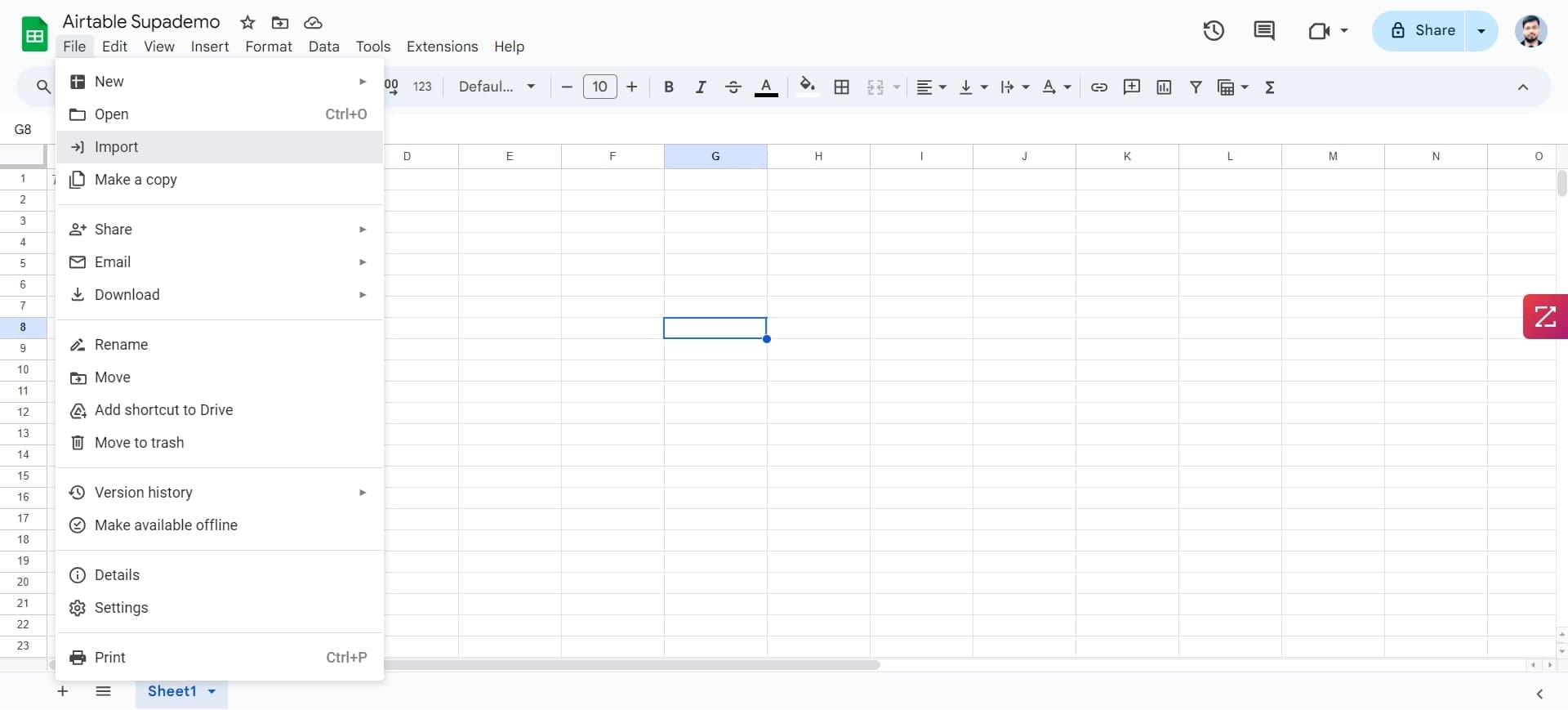Click the functions sigma icon
Image resolution: width=1568 pixels, height=710 pixels.
point(1270,87)
